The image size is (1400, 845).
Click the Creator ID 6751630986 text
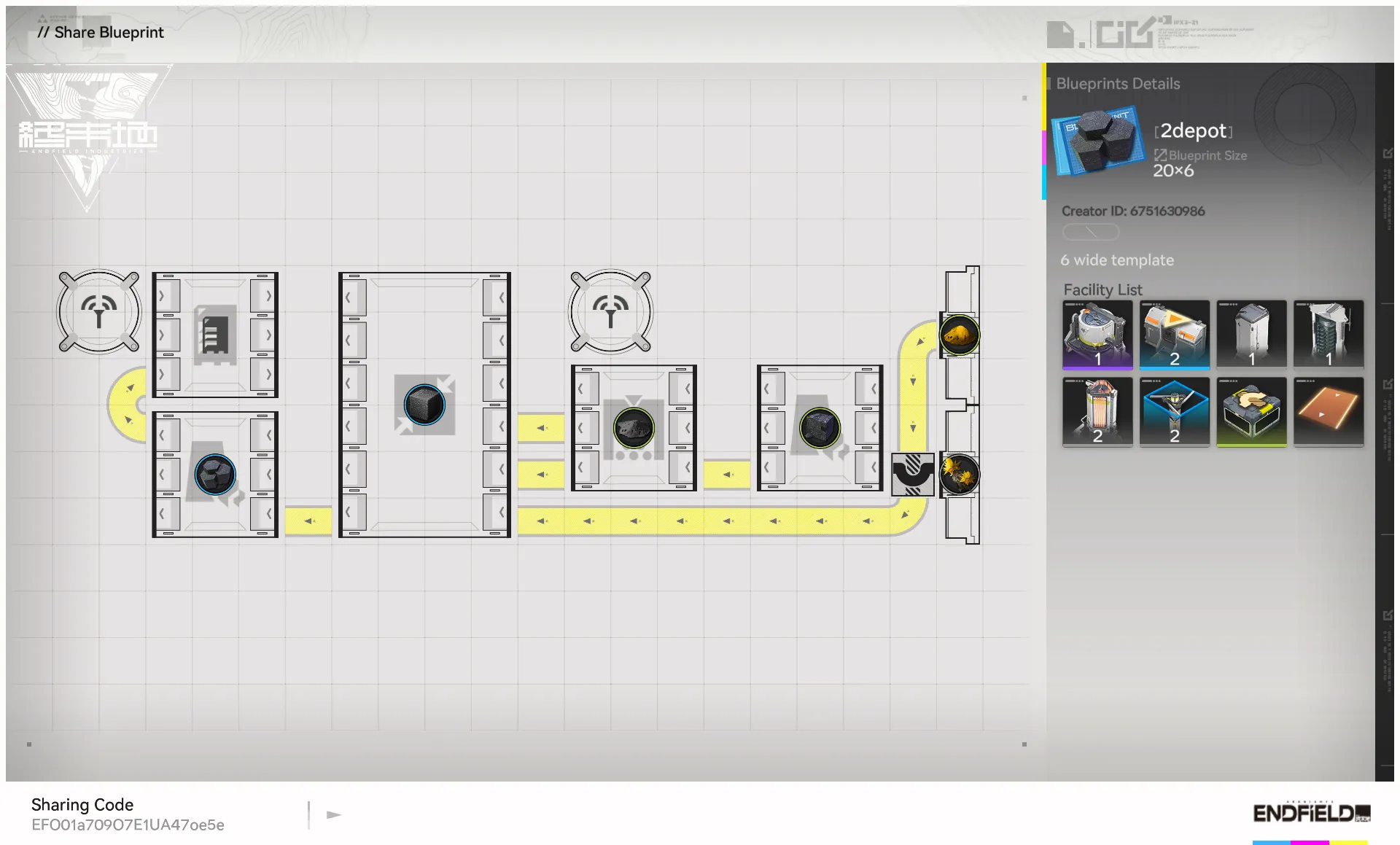1132,211
